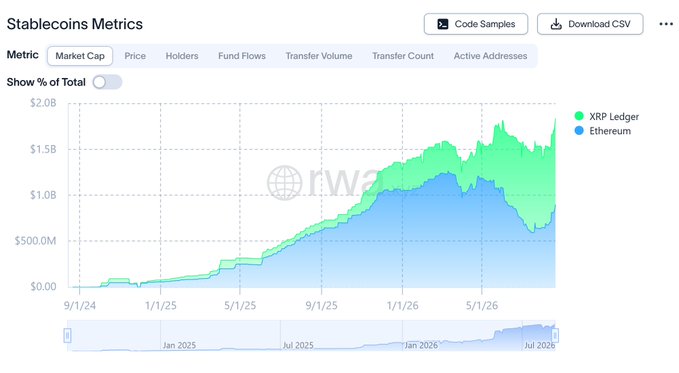Click the Show % of Total label
The image size is (679, 373).
pyautogui.click(x=46, y=82)
